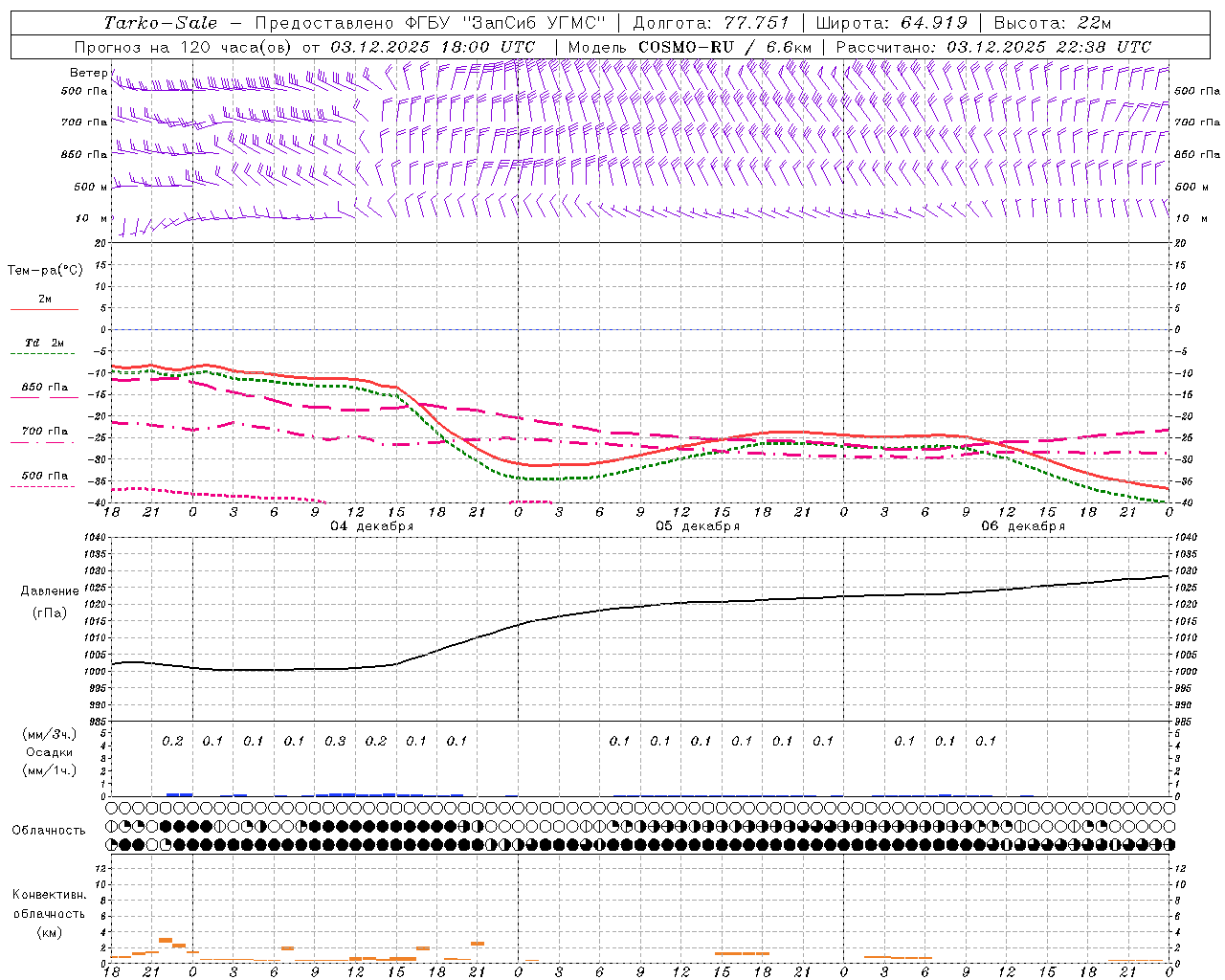Viewport: 1225px width, 980px height.
Task: Click the blue 2м temperature legend line
Action: point(44,309)
